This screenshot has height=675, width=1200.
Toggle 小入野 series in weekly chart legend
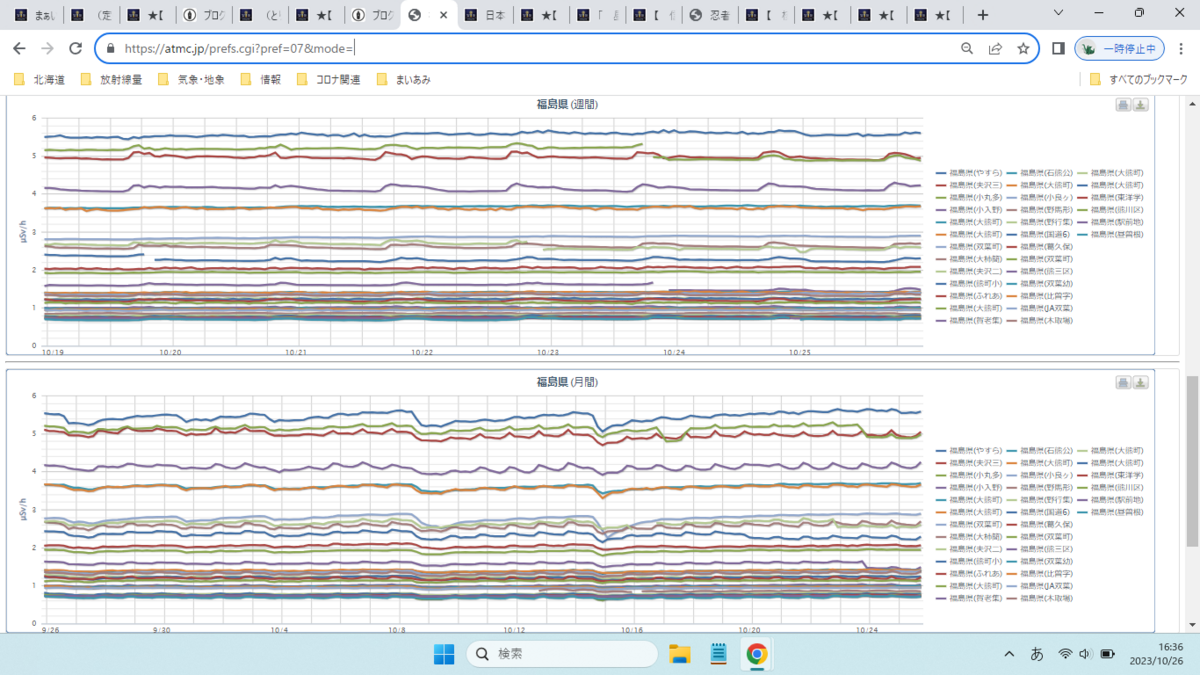coord(970,210)
